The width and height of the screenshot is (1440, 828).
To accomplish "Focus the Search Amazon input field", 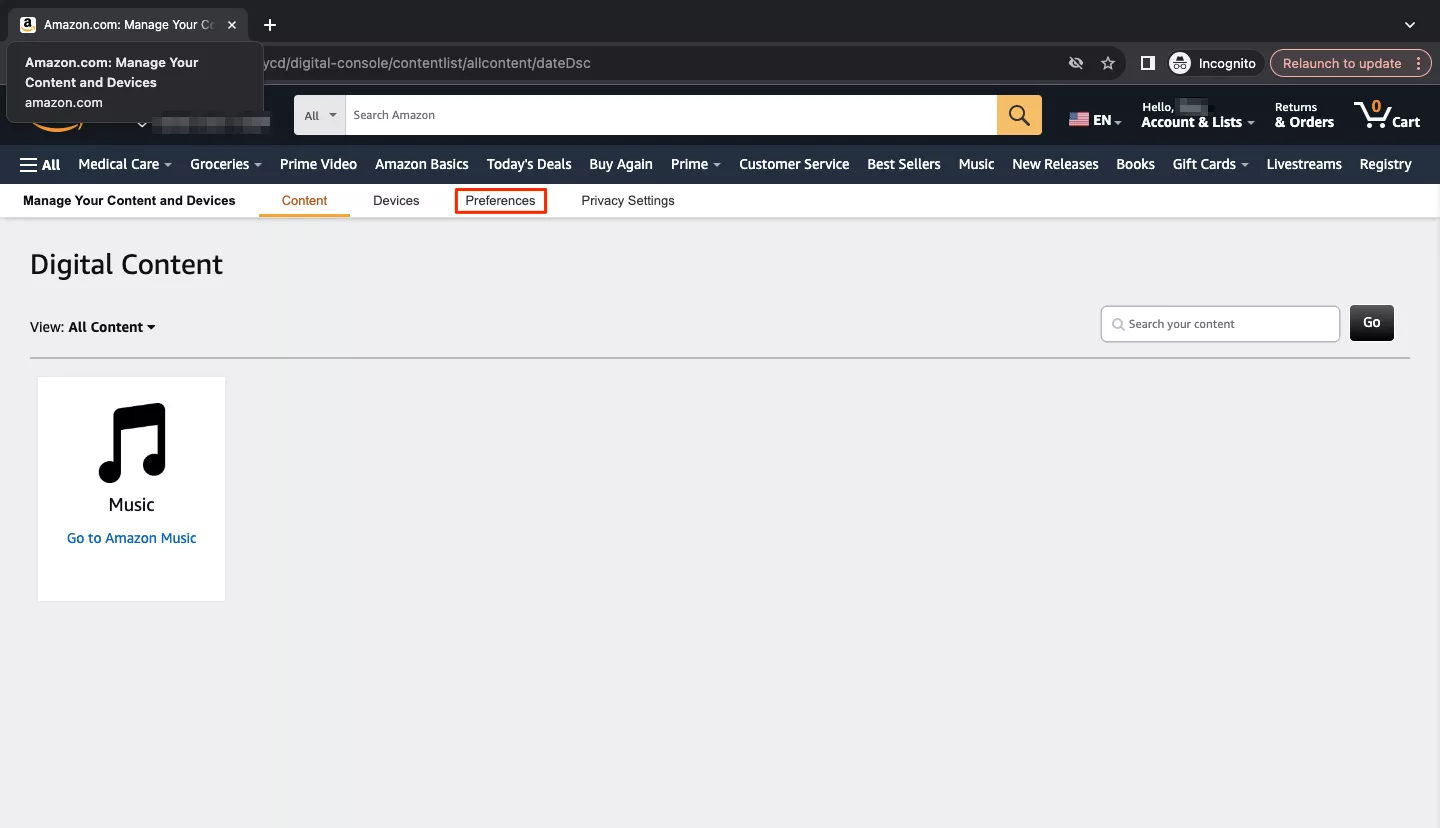I will point(671,115).
